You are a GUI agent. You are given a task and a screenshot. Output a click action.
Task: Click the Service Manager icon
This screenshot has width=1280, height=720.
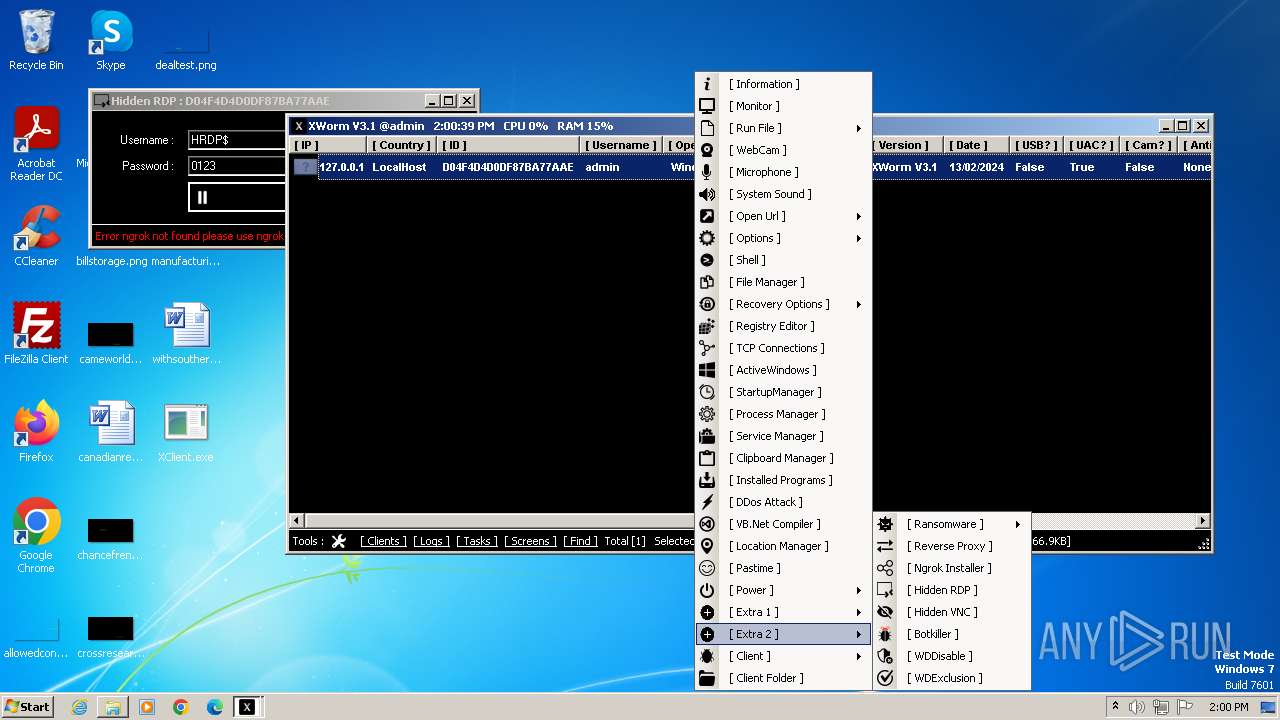coord(707,436)
